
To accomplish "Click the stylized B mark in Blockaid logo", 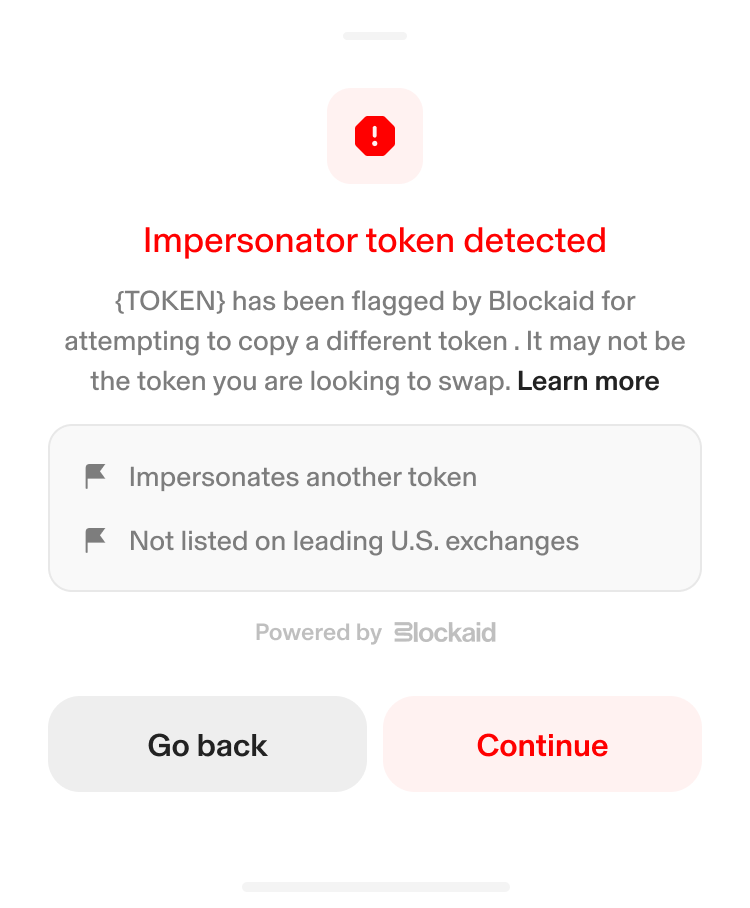I will point(403,632).
